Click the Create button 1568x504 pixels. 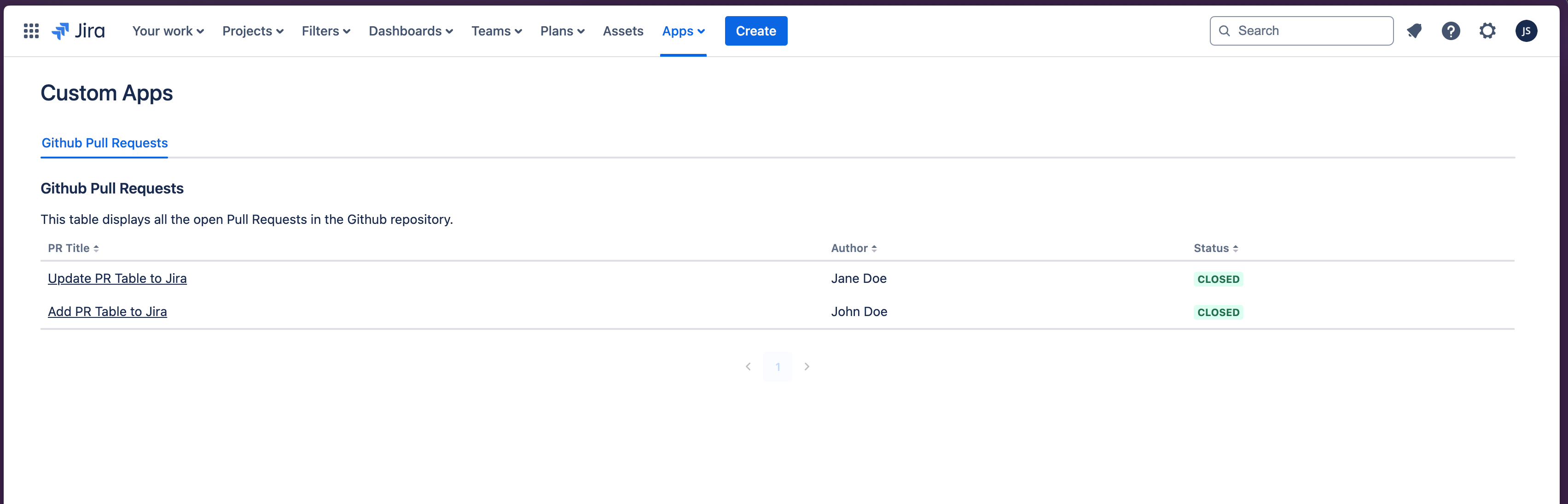point(756,30)
